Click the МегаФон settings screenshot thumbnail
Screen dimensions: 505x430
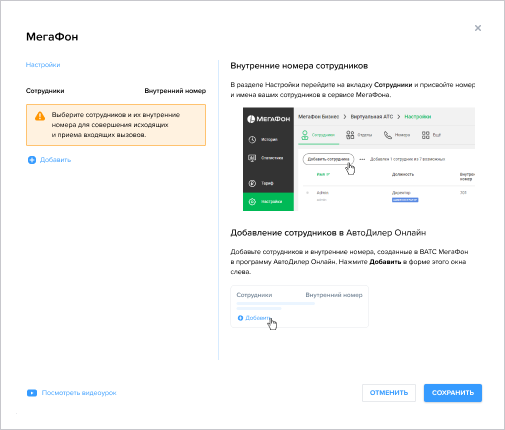click(x=359, y=159)
